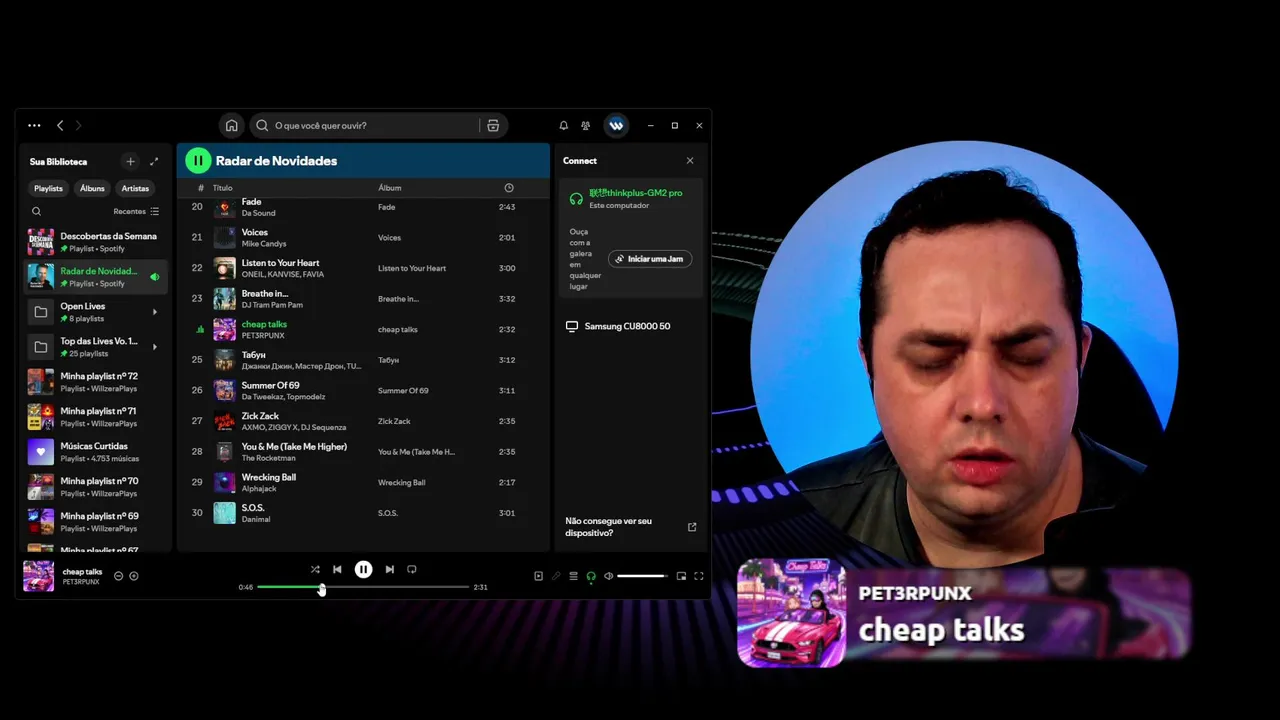The image size is (1280, 720).
Task: Open Minha playlist nº 71
Action: click(95, 417)
